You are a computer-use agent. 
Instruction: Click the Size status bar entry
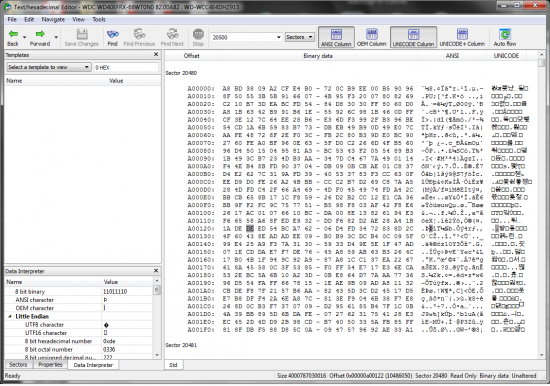coord(301,376)
